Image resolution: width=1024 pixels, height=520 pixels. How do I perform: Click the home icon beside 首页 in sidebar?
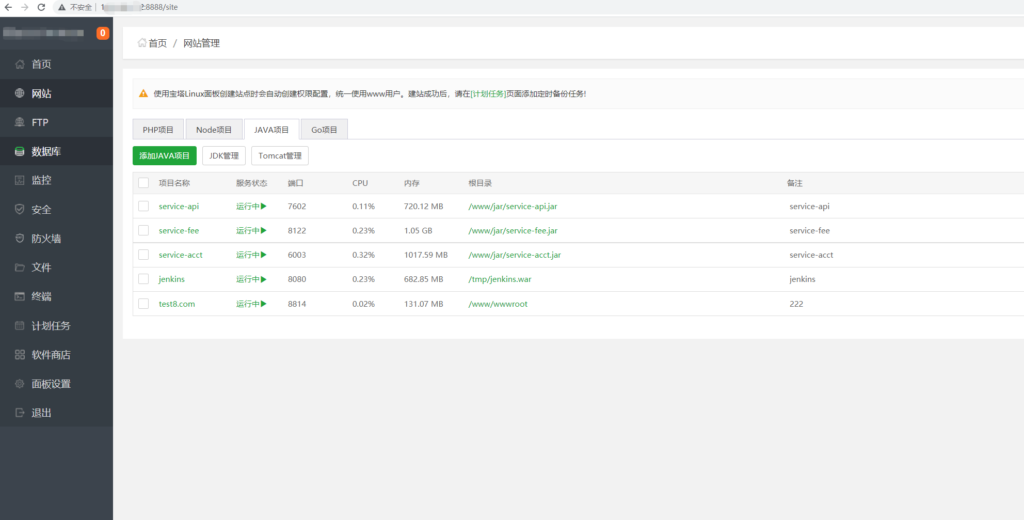(x=20, y=64)
